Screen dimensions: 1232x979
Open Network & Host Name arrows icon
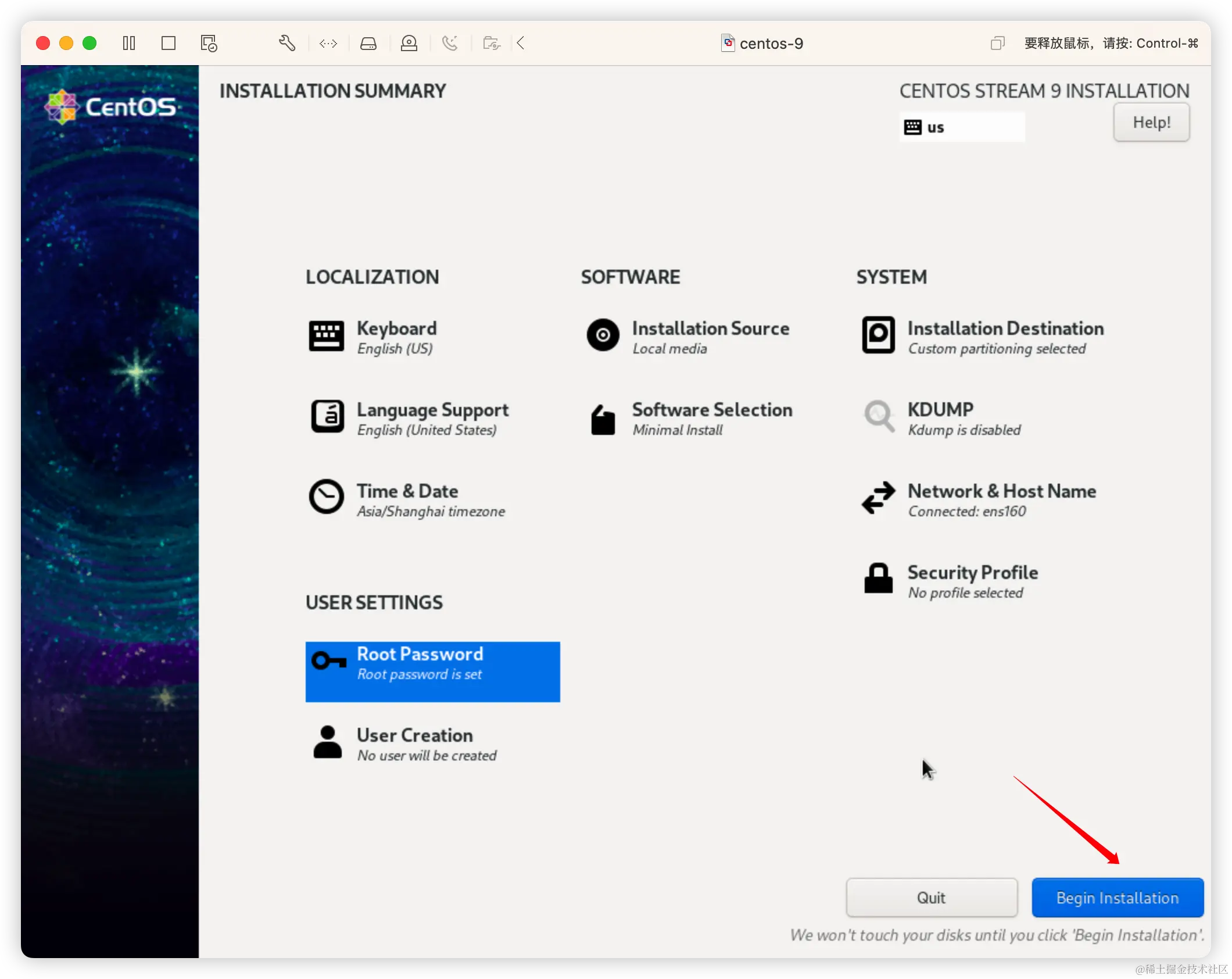click(x=878, y=498)
